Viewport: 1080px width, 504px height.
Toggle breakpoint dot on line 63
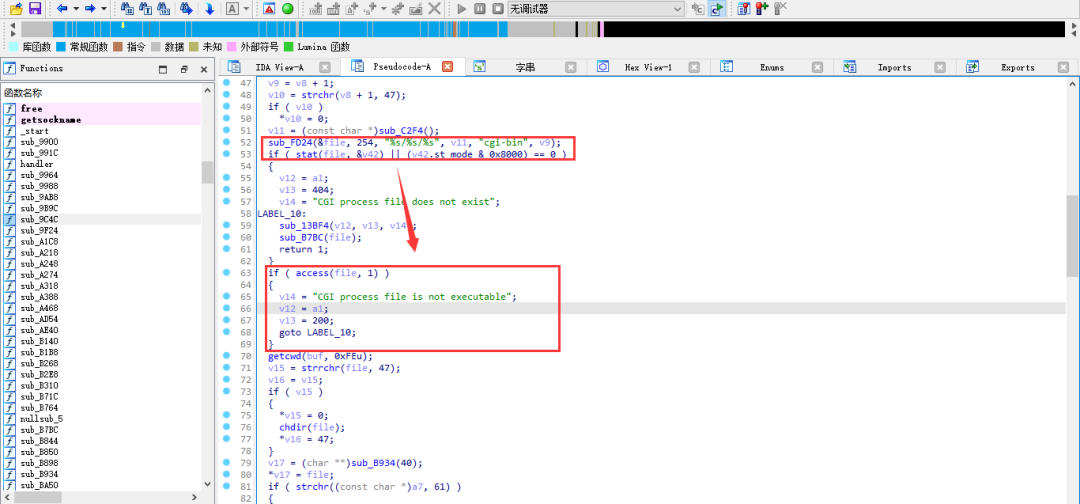tap(227, 273)
